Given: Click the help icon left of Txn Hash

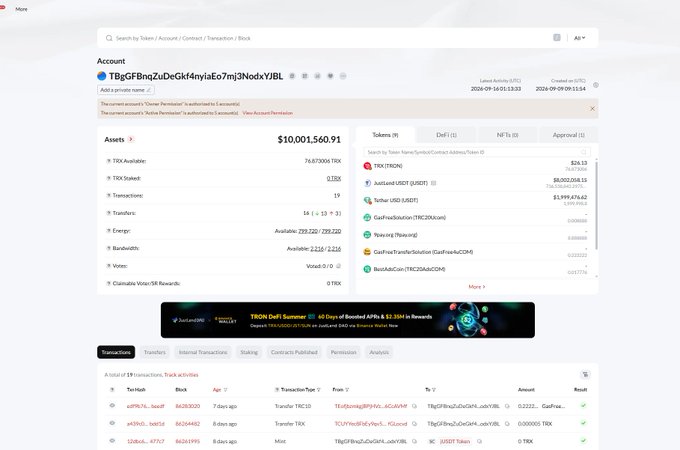Looking at the screenshot, I should click(x=112, y=390).
